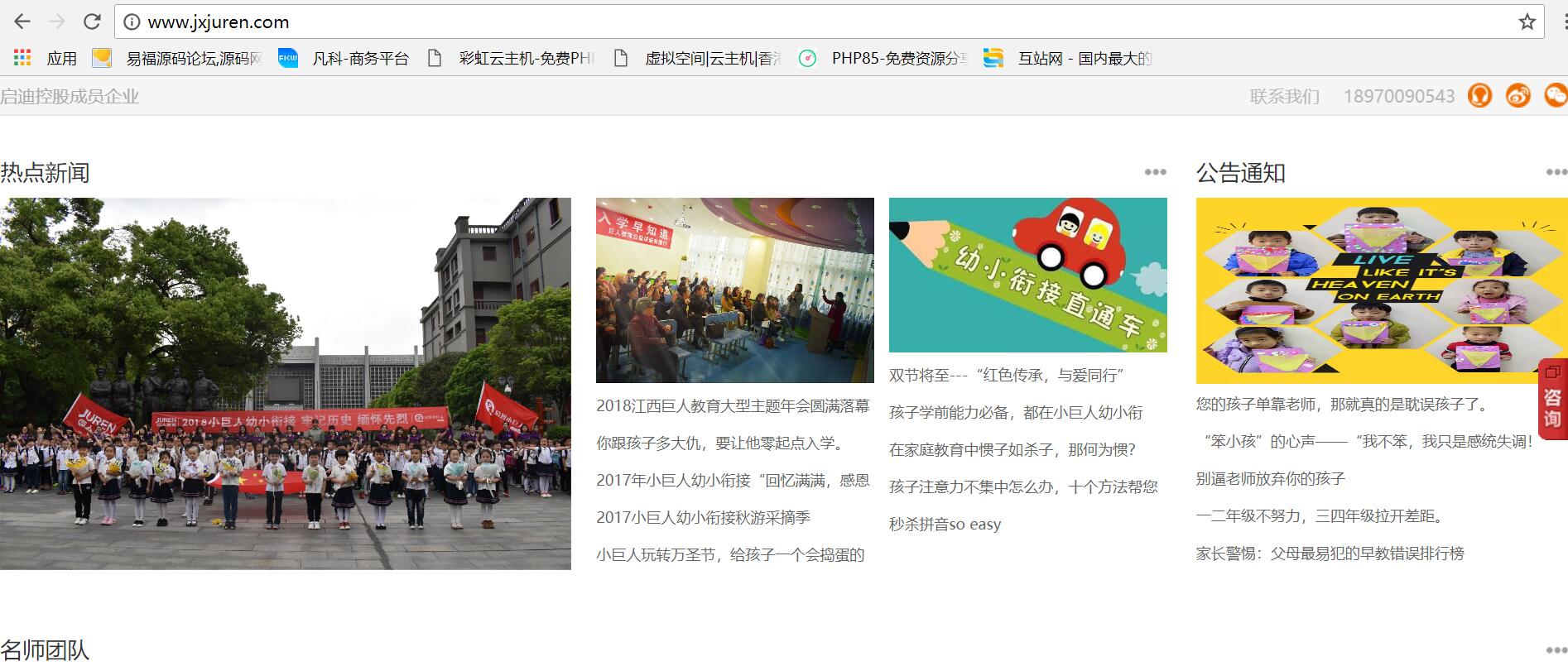The image size is (1568, 671).
Task: Click the WeChat icon in header
Action: pos(1555,96)
